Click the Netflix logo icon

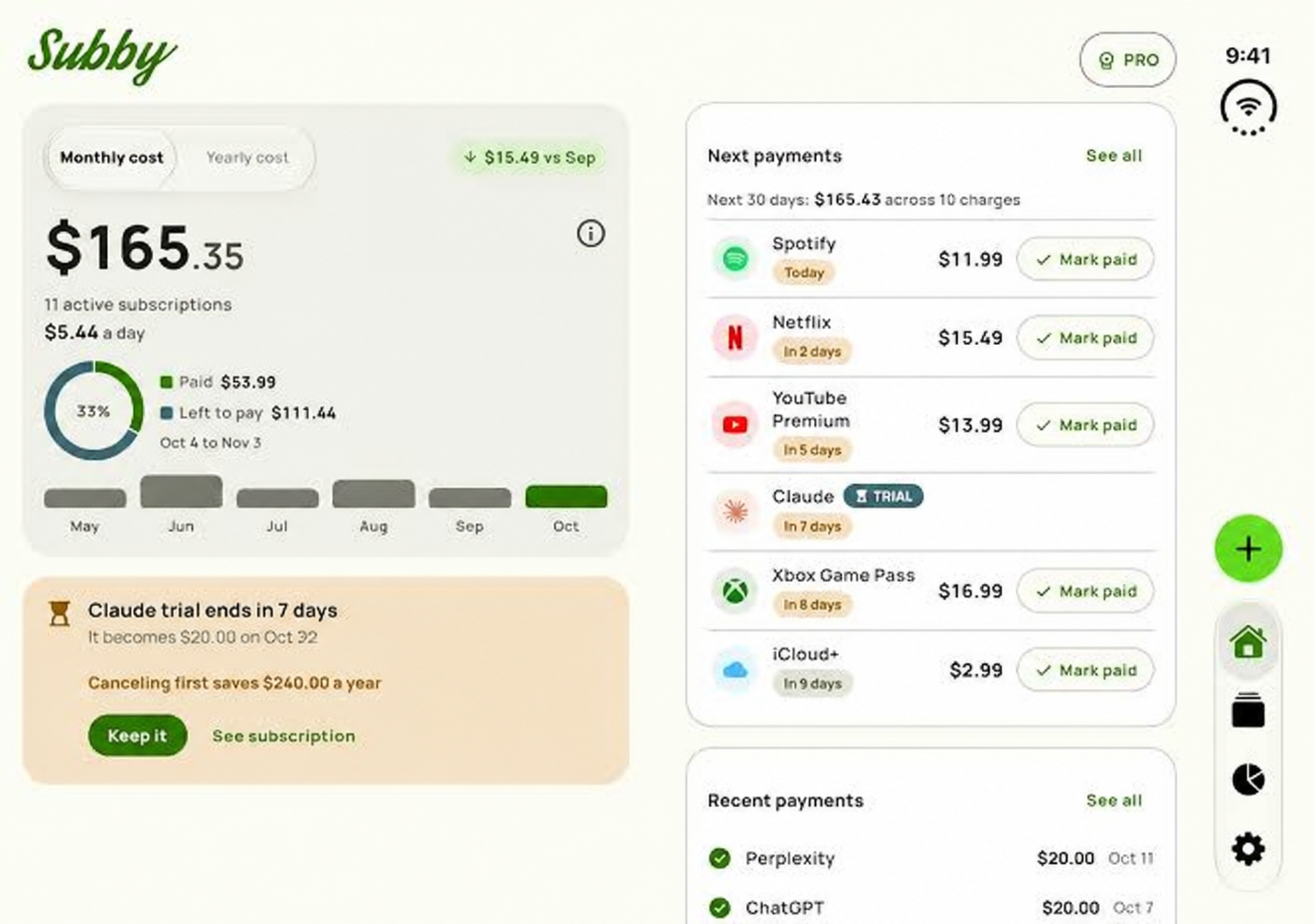735,338
